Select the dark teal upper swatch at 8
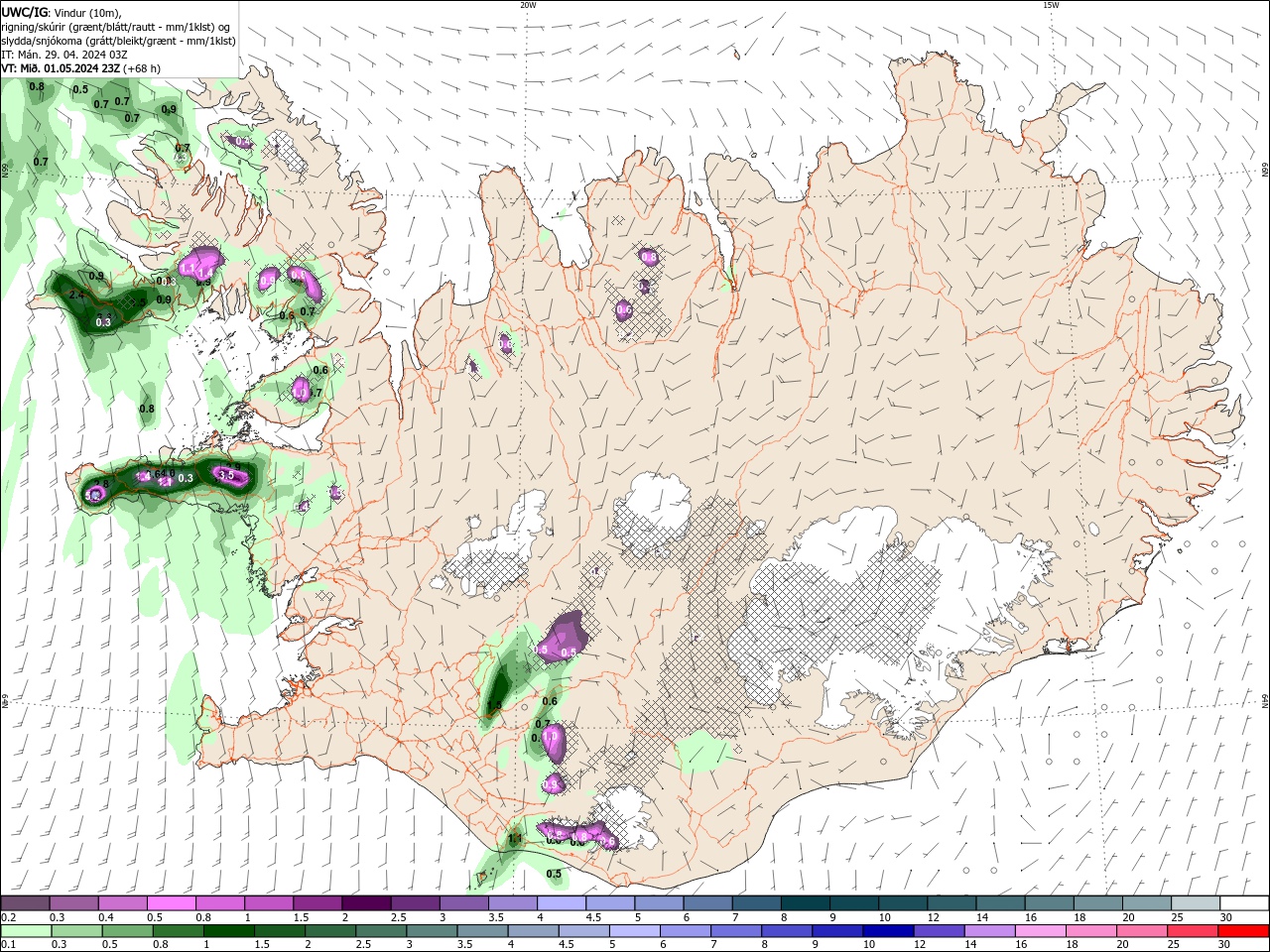 click(x=804, y=903)
